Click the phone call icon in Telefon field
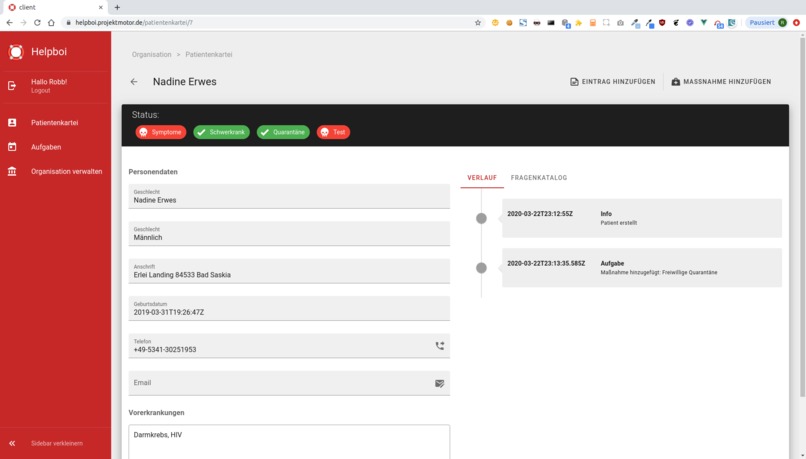The height and width of the screenshot is (459, 806). tap(439, 346)
